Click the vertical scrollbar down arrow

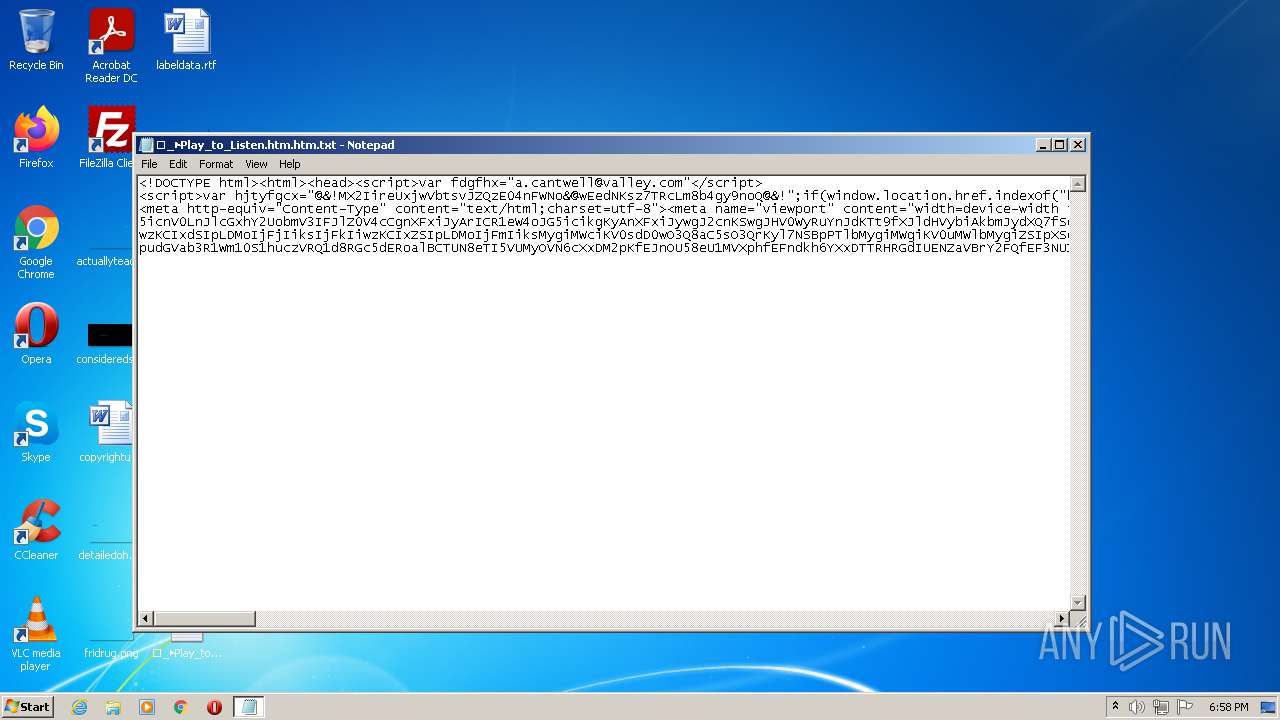coord(1078,602)
